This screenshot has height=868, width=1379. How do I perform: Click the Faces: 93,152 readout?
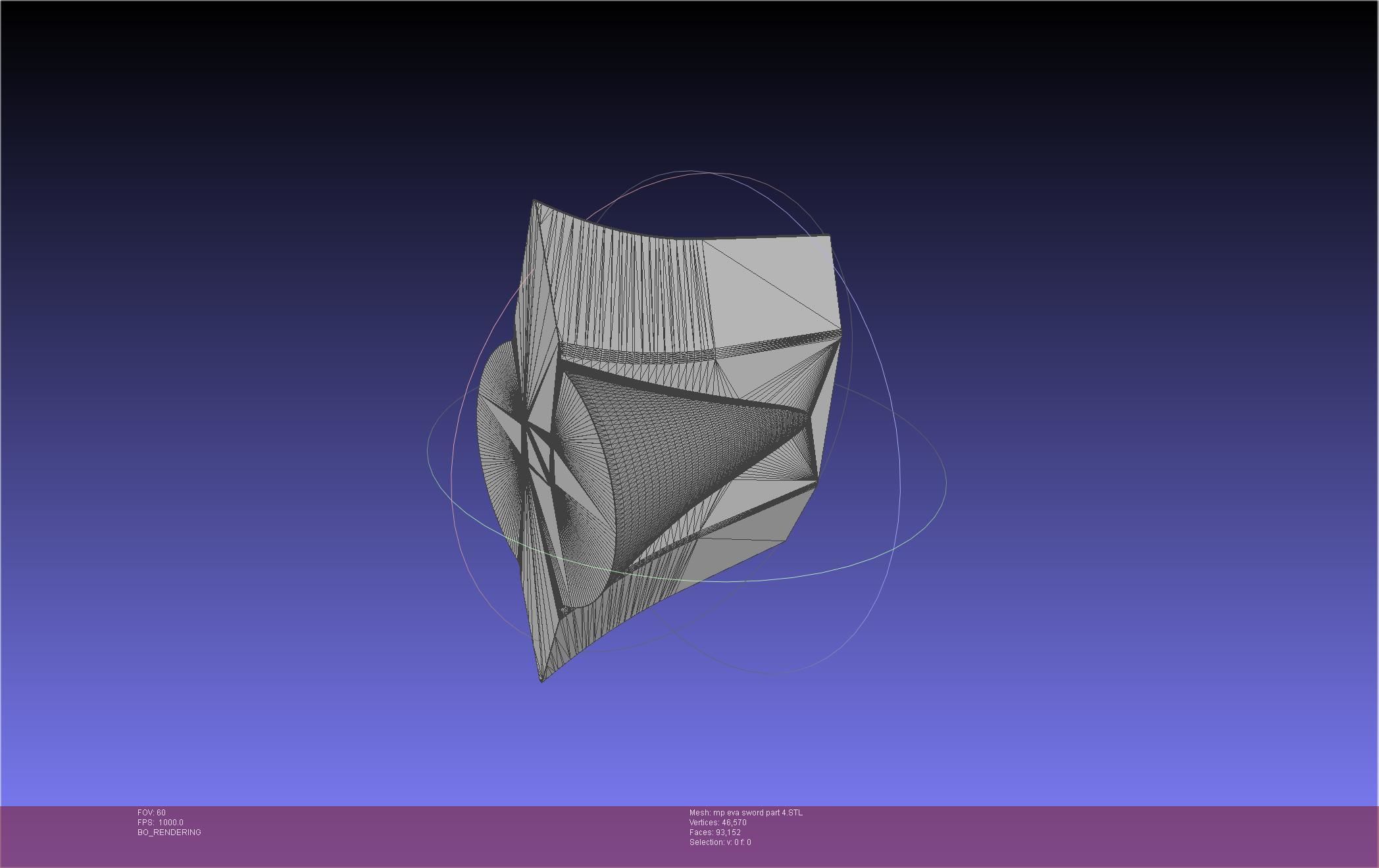click(715, 832)
